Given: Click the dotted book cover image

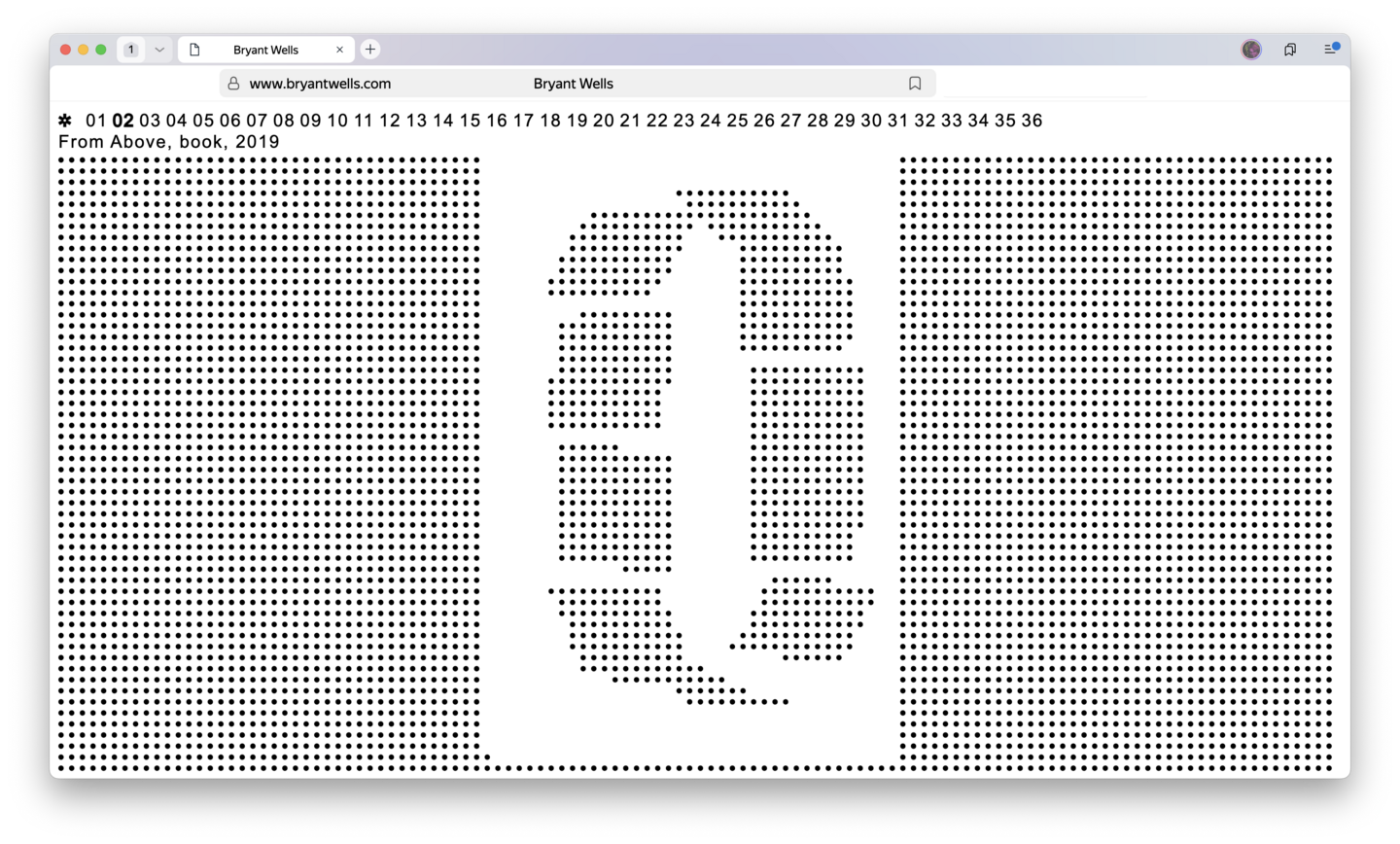Looking at the screenshot, I should [x=695, y=465].
